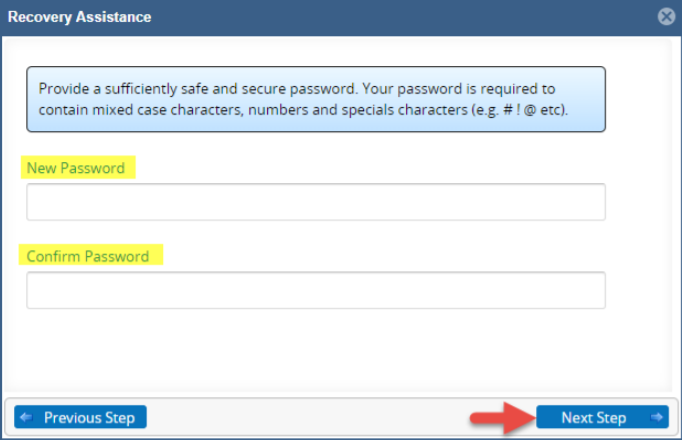This screenshot has height=440, width=682.
Task: Click the 'Previous Step' text label
Action: (90, 417)
